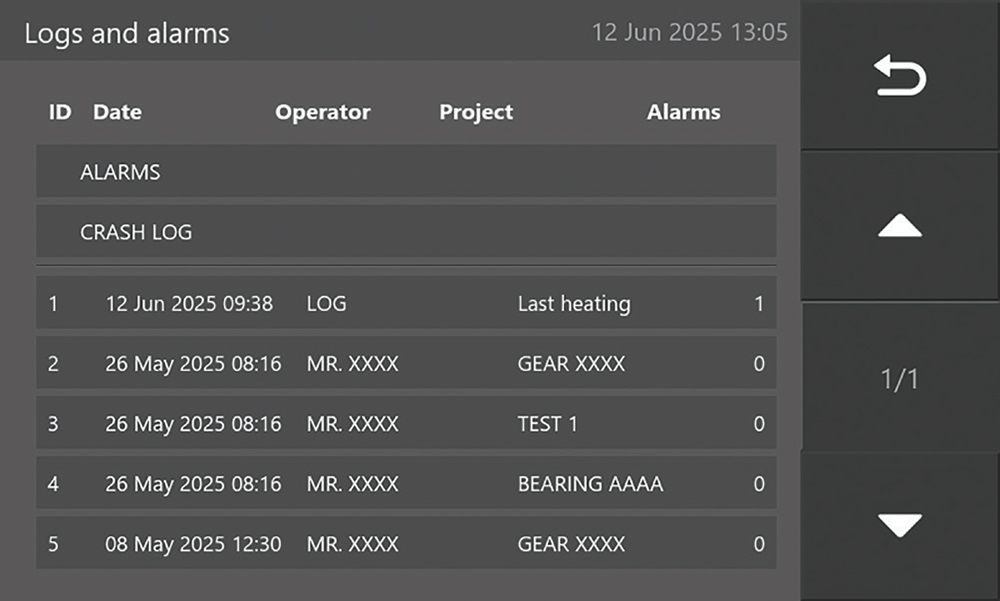Open the CRASH LOG row

406,232
